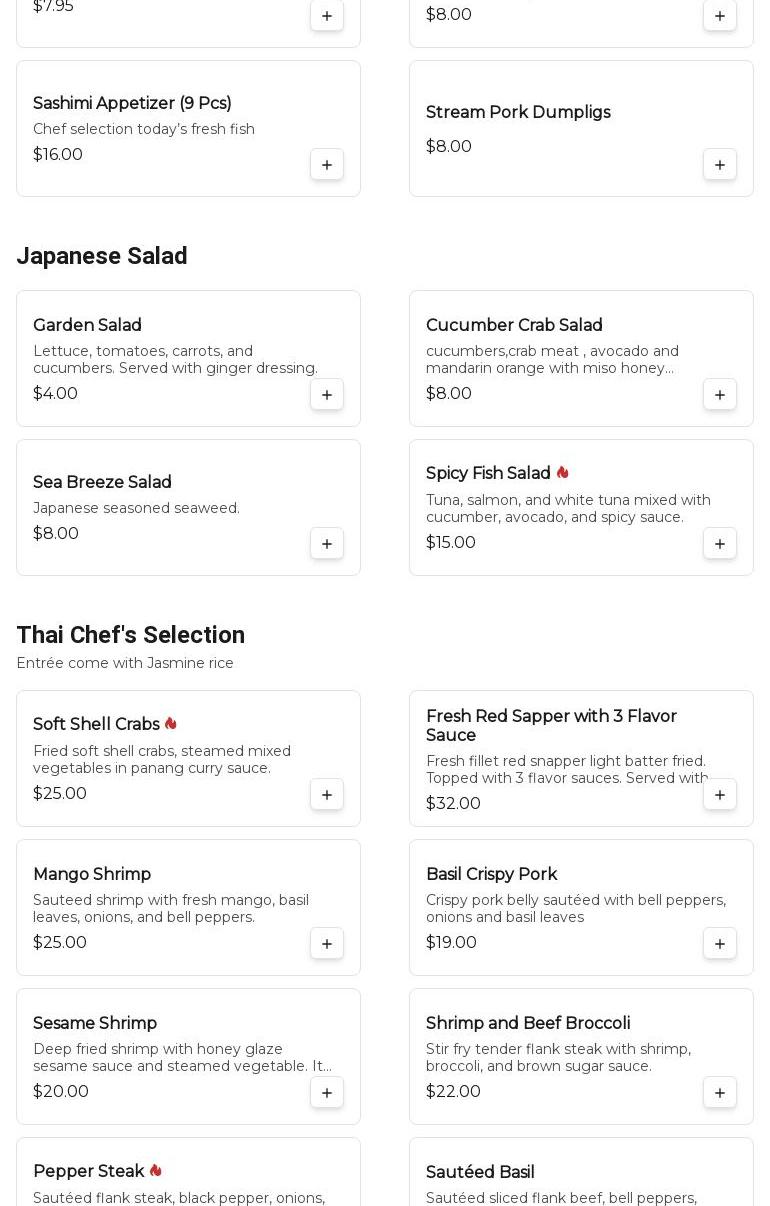The image size is (770, 1206).
Task: Add Basil Crispy Pork to order
Action: (720, 943)
